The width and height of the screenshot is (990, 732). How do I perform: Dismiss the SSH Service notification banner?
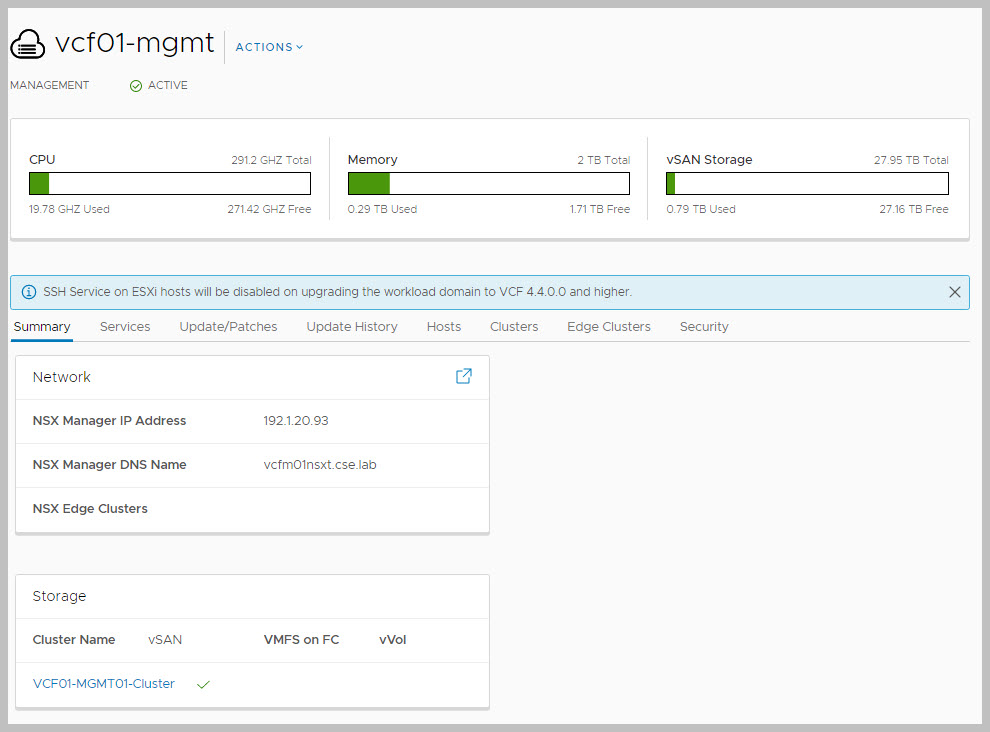[954, 293]
